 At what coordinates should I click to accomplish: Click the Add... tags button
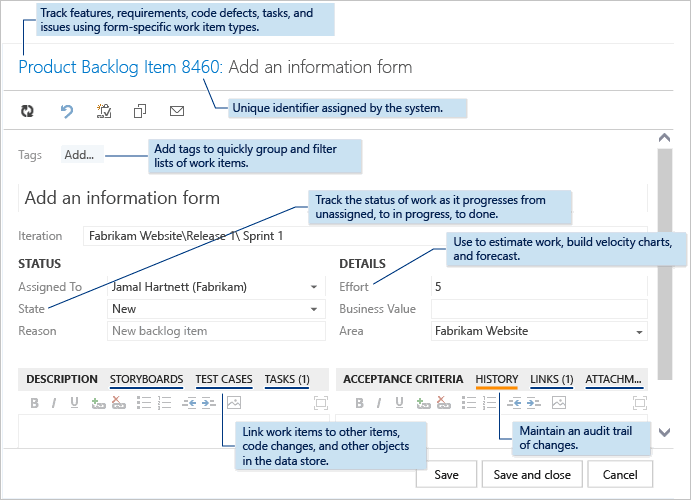pos(82,155)
